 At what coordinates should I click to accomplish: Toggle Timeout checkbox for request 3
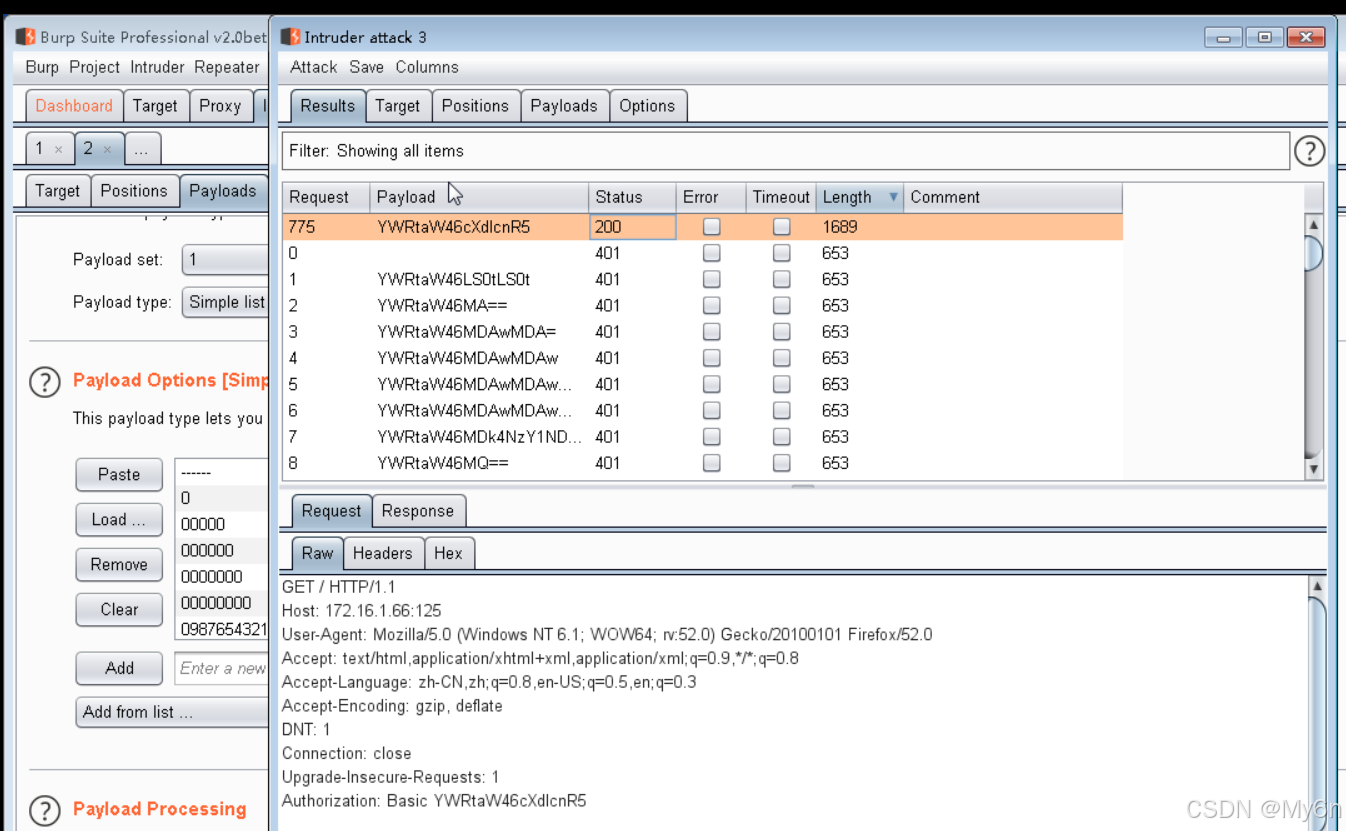pyautogui.click(x=781, y=331)
